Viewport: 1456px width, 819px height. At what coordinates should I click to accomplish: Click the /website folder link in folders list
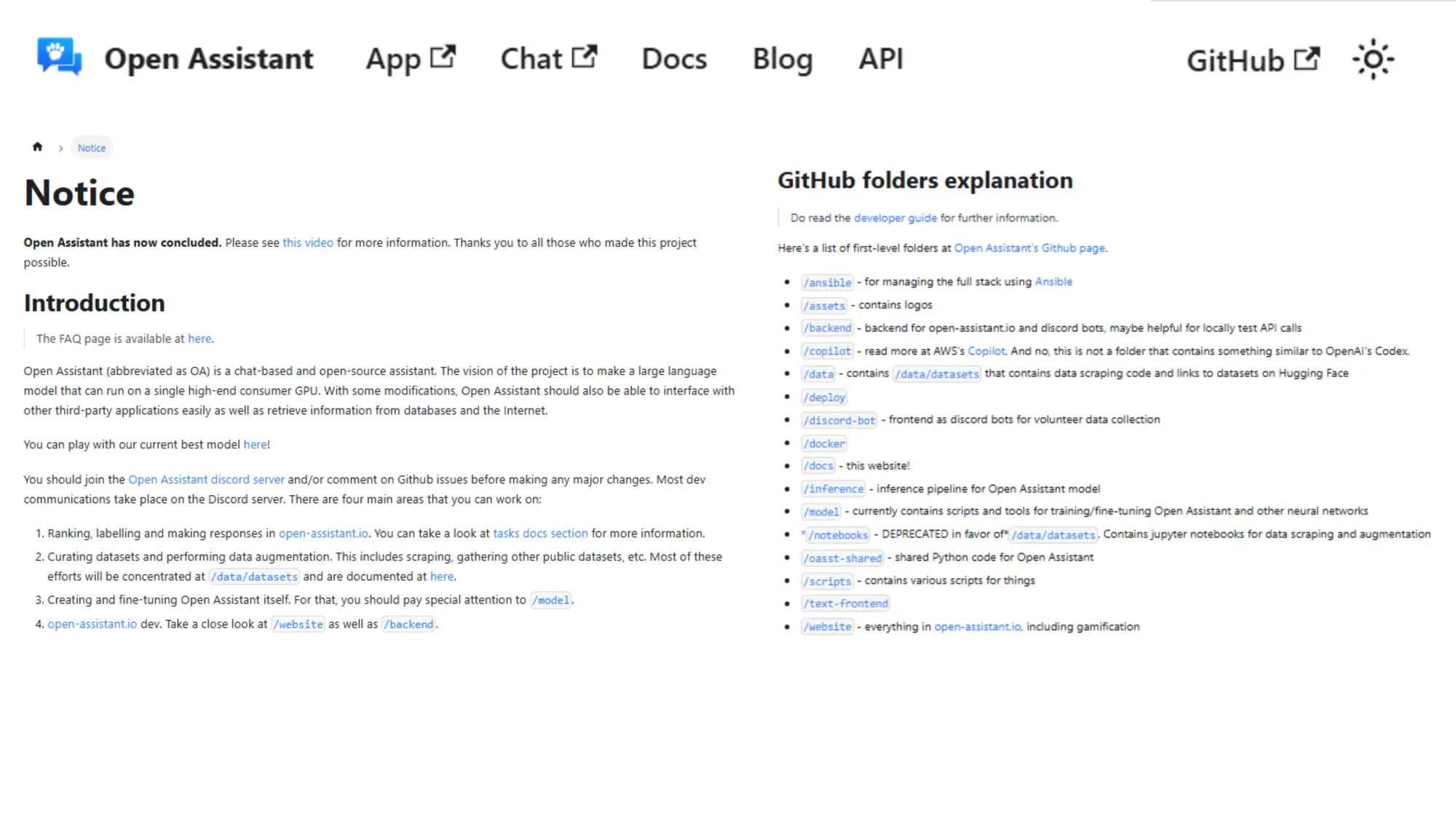(827, 627)
